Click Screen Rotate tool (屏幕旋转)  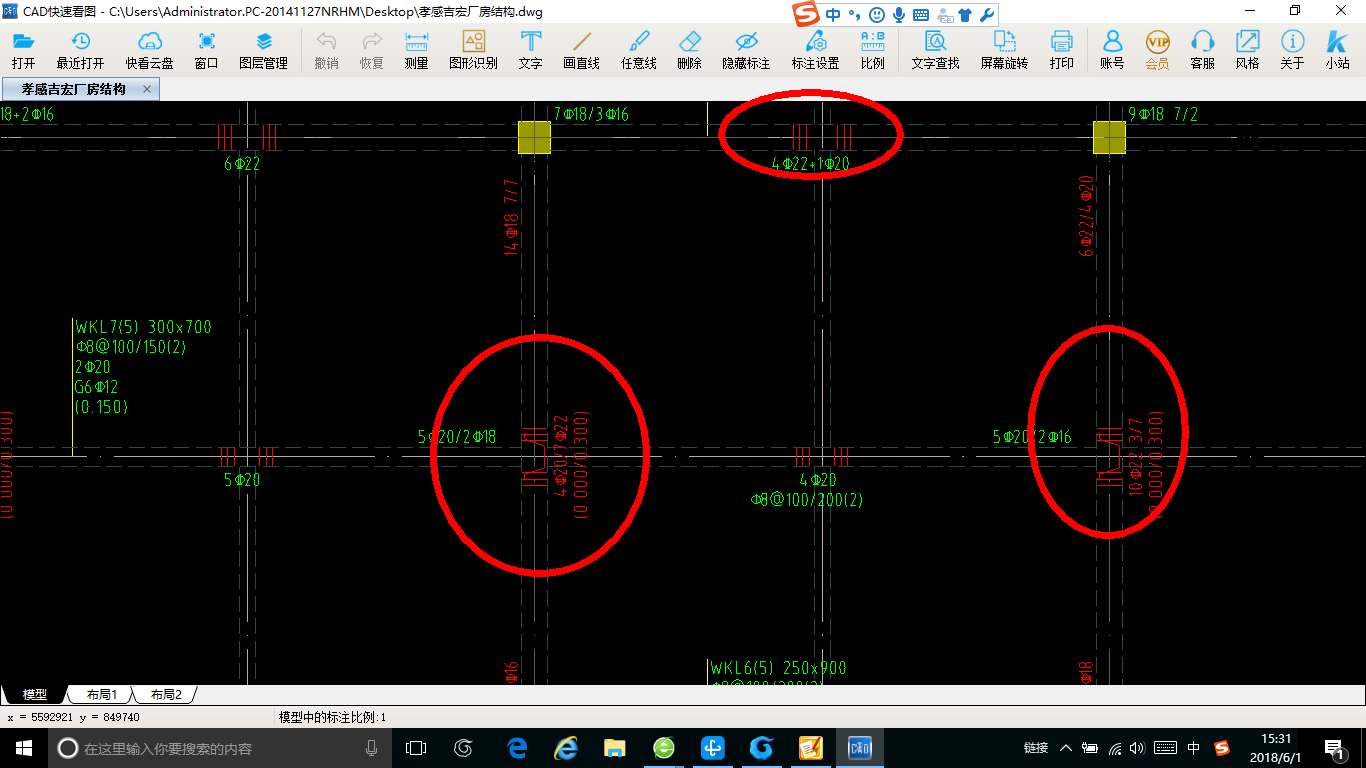point(1004,50)
